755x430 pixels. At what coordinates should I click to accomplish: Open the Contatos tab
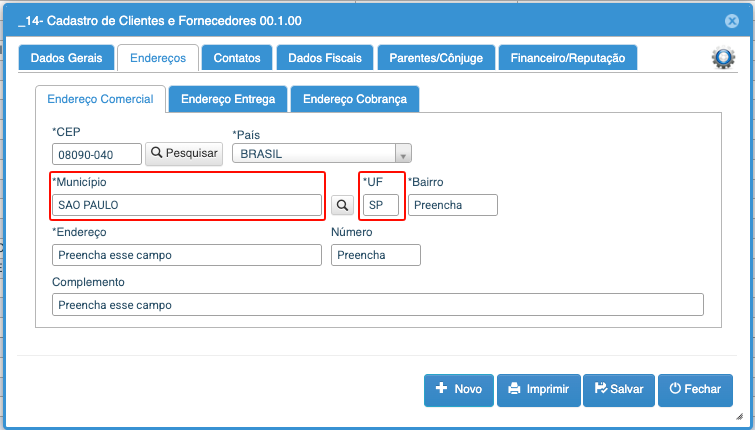(x=237, y=58)
